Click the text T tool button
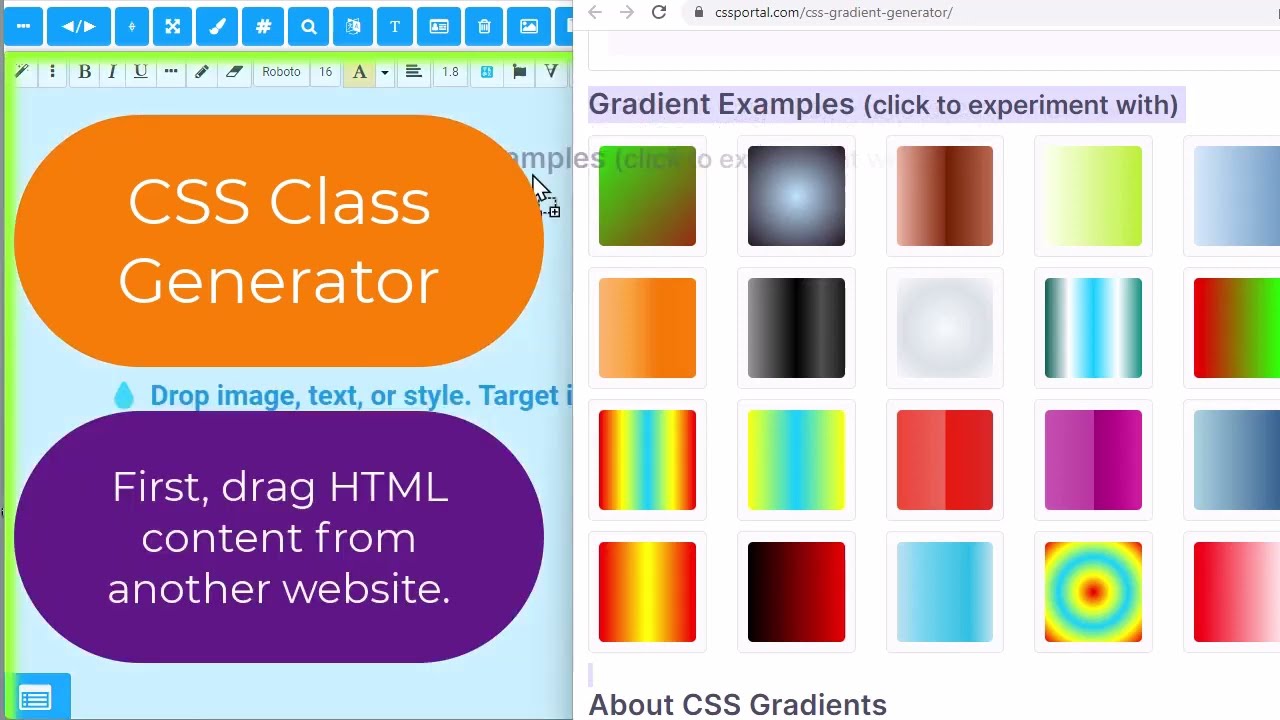 tap(395, 27)
